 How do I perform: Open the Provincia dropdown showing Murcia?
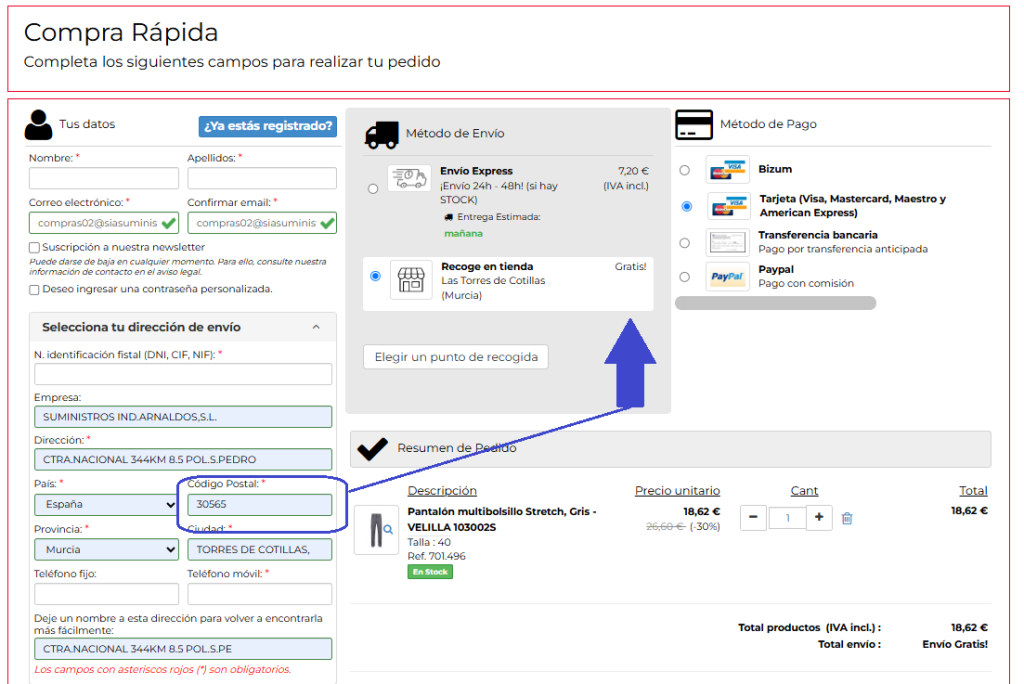pyautogui.click(x=106, y=549)
